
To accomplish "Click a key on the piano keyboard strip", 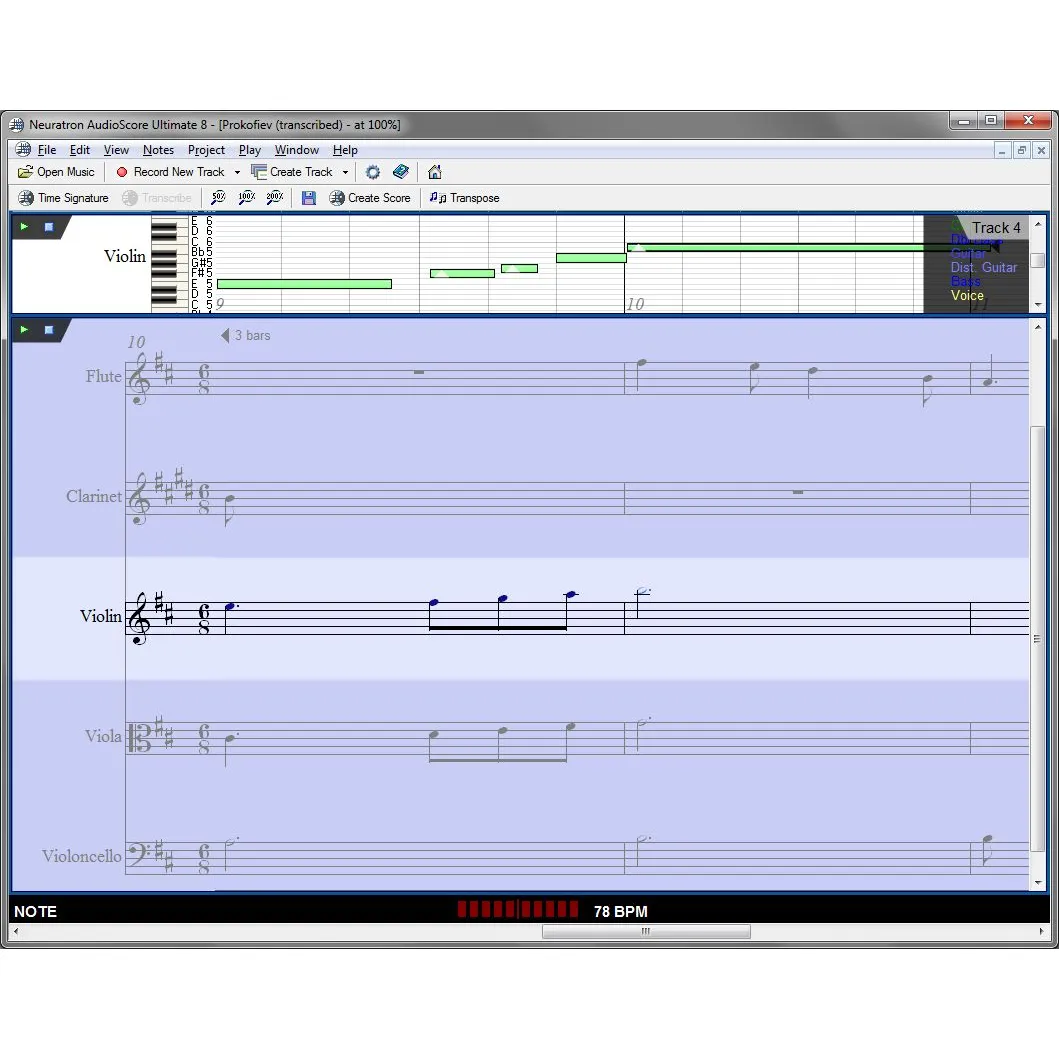I will tap(169, 263).
